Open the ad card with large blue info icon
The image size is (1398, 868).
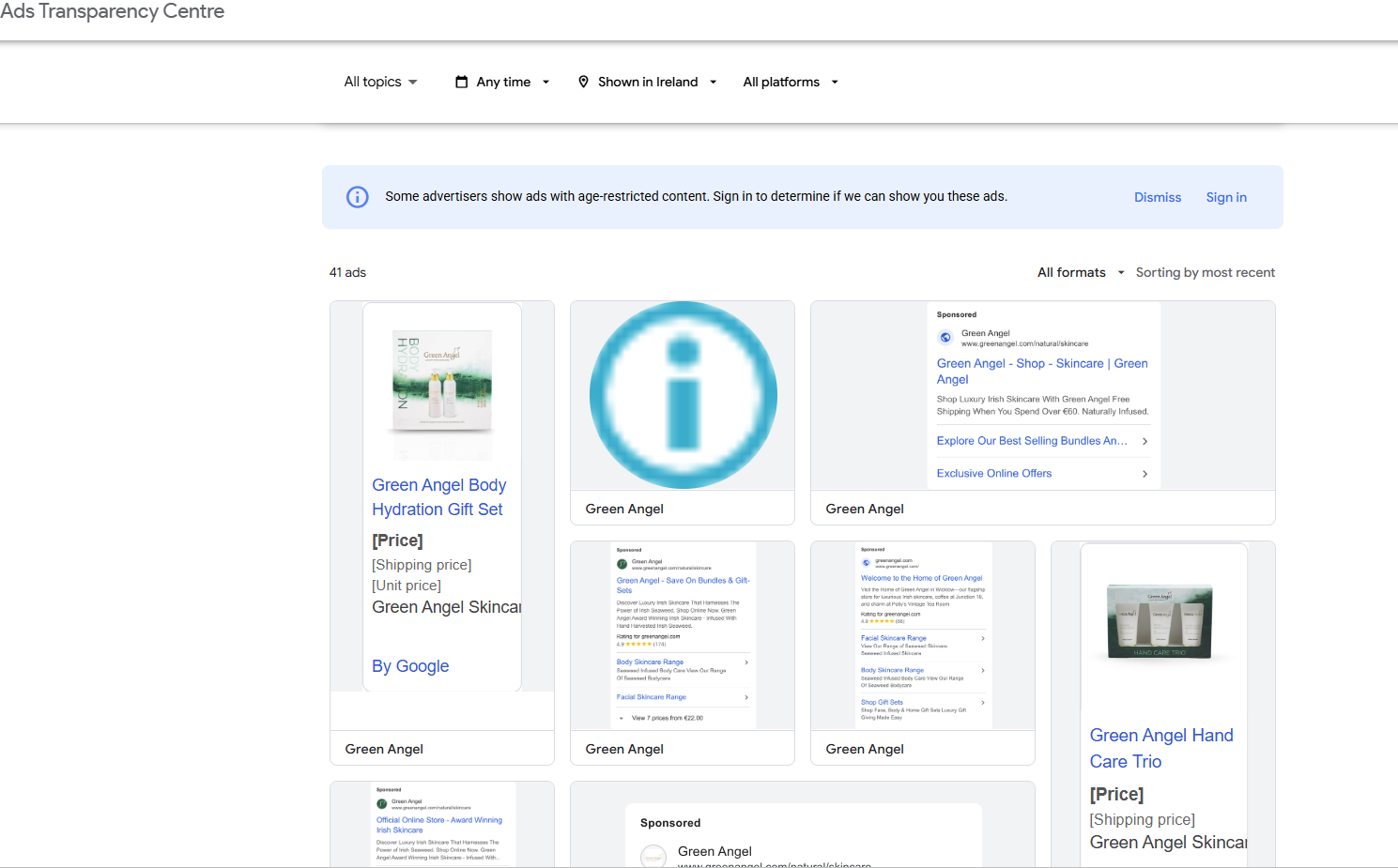[683, 413]
